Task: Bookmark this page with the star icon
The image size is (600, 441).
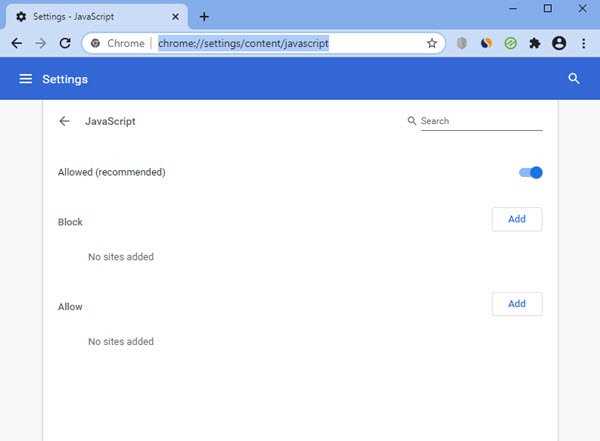Action: click(x=432, y=43)
